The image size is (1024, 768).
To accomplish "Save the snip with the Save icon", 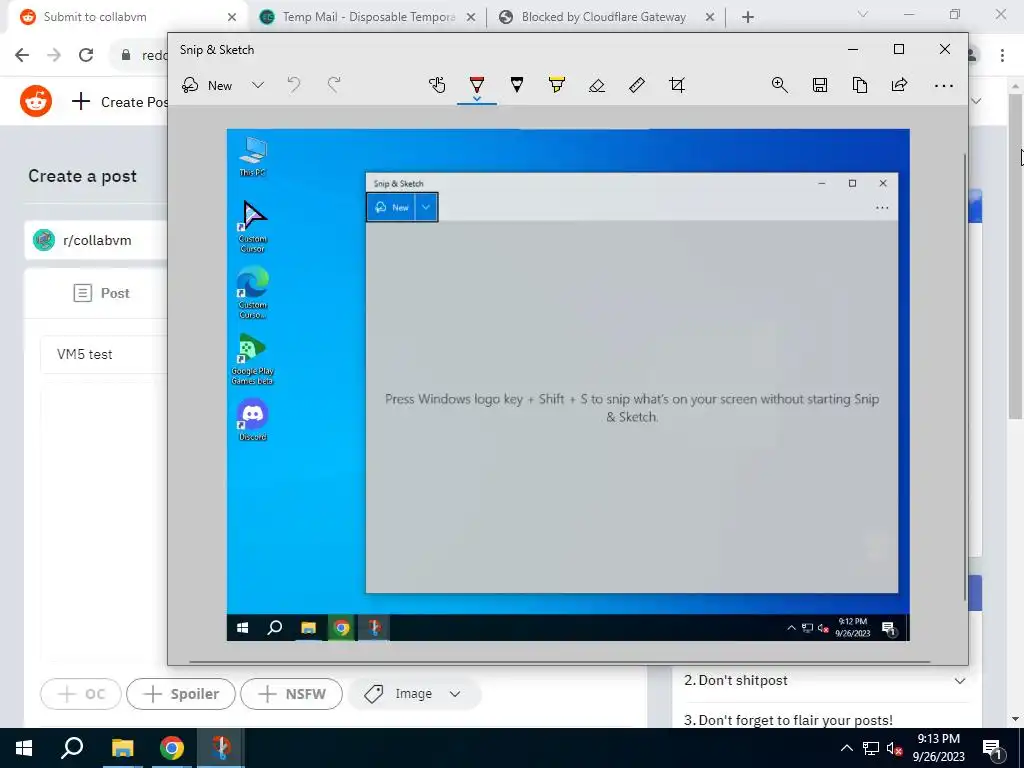I will (x=820, y=85).
